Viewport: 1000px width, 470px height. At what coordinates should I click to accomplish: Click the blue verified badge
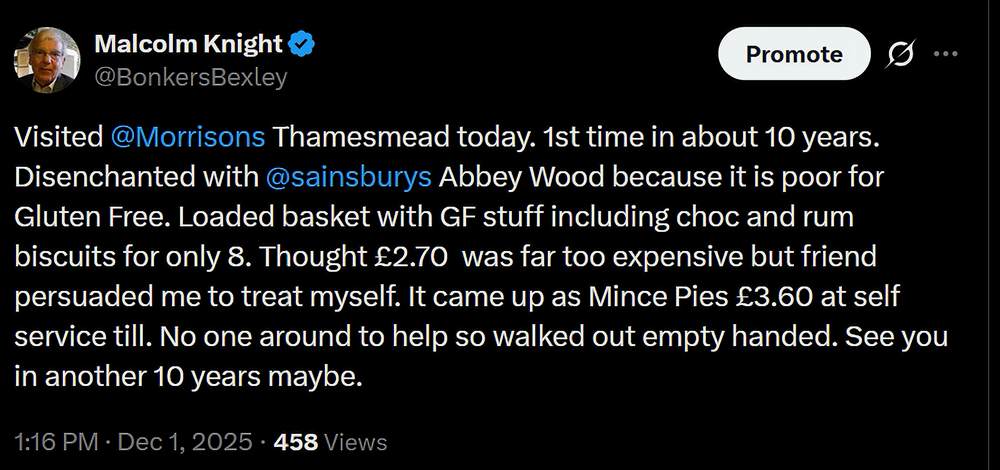pyautogui.click(x=302, y=44)
